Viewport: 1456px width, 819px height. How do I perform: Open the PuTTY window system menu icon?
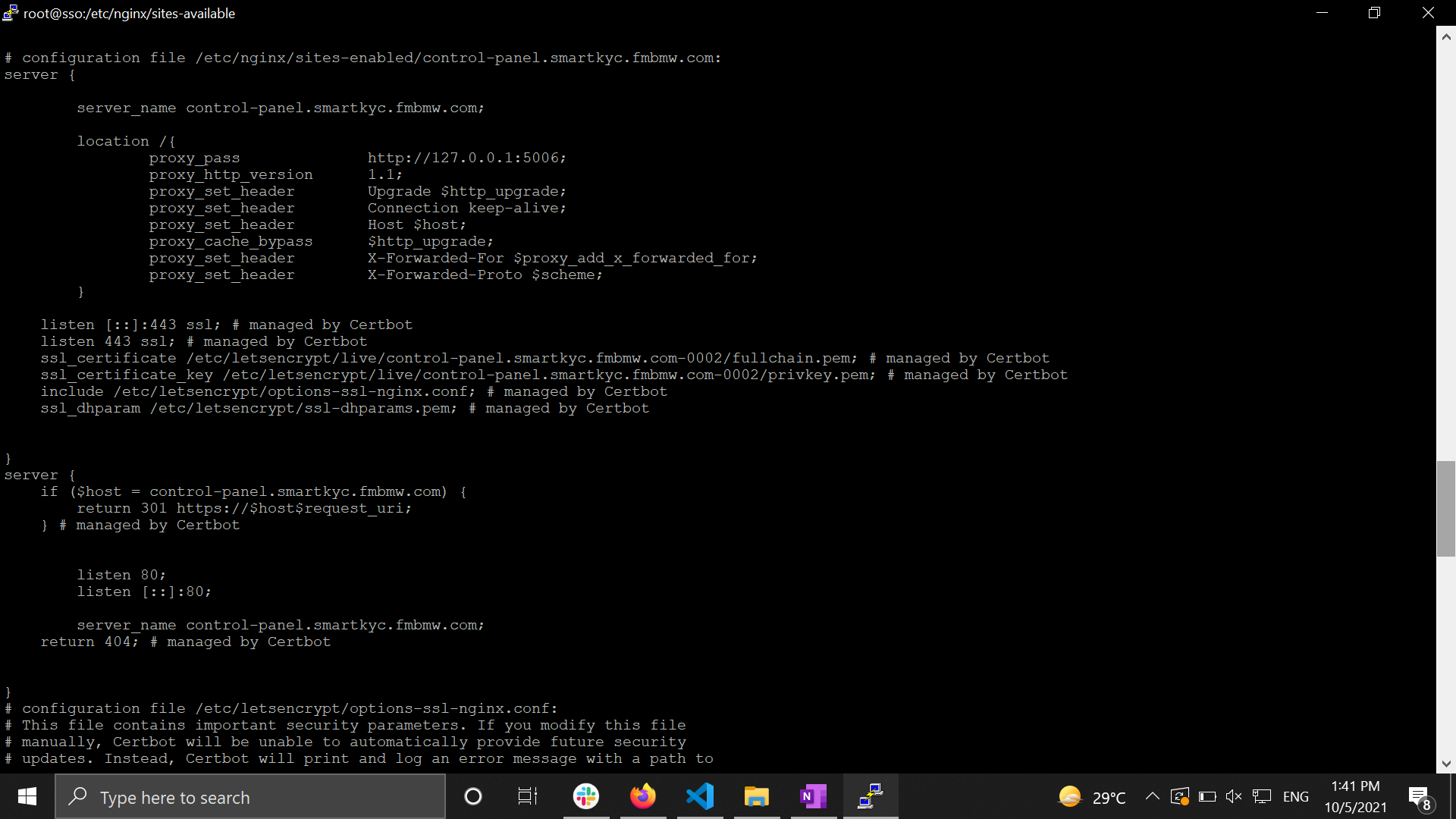[x=11, y=13]
